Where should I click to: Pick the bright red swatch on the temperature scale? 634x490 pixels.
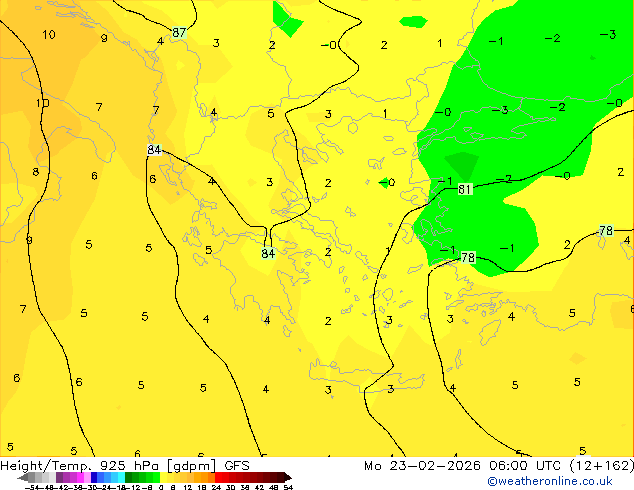[218, 478]
